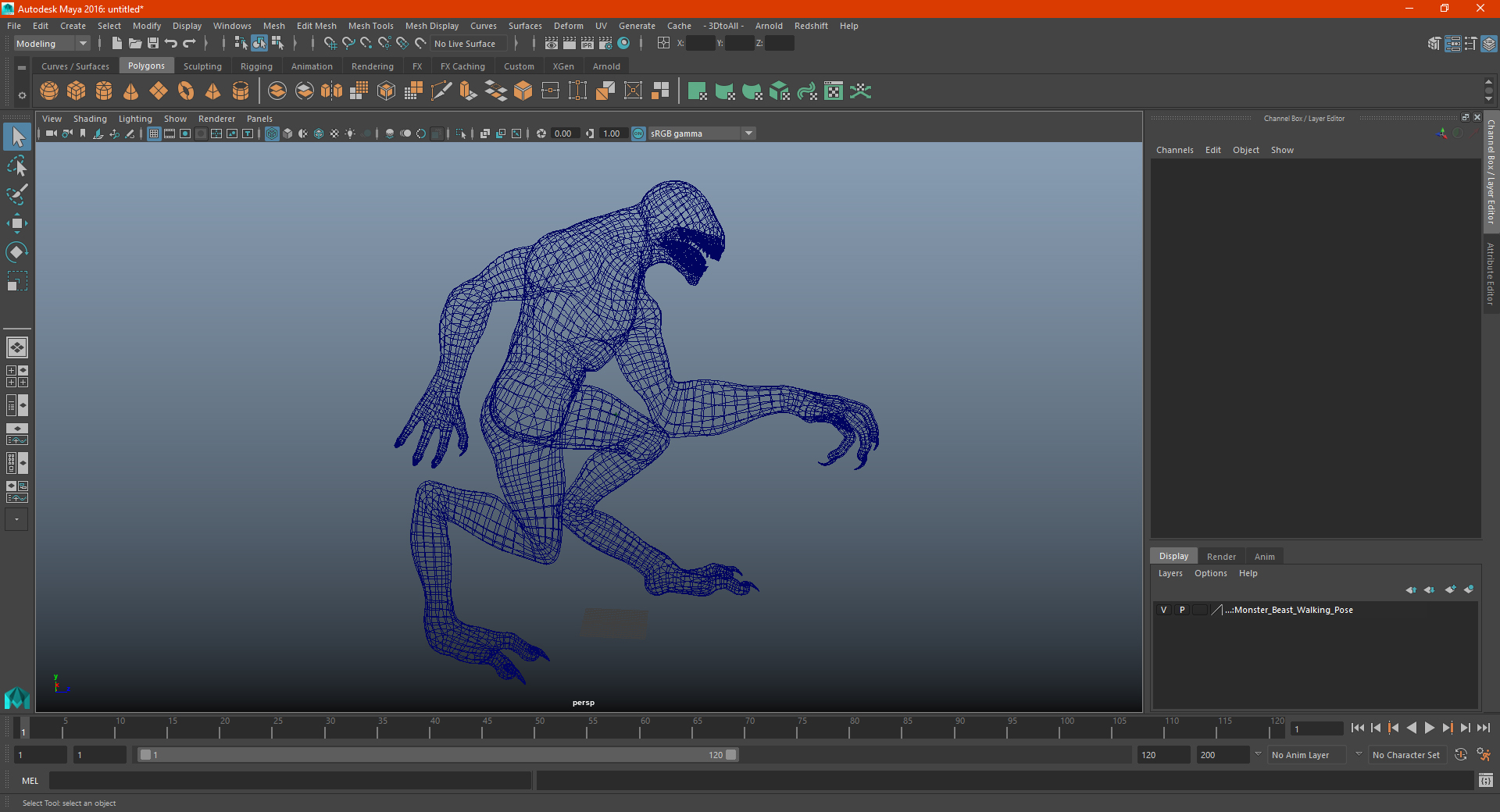Open the sRGB gamma view transform dropdown
This screenshot has width=1500, height=812.
(x=702, y=134)
